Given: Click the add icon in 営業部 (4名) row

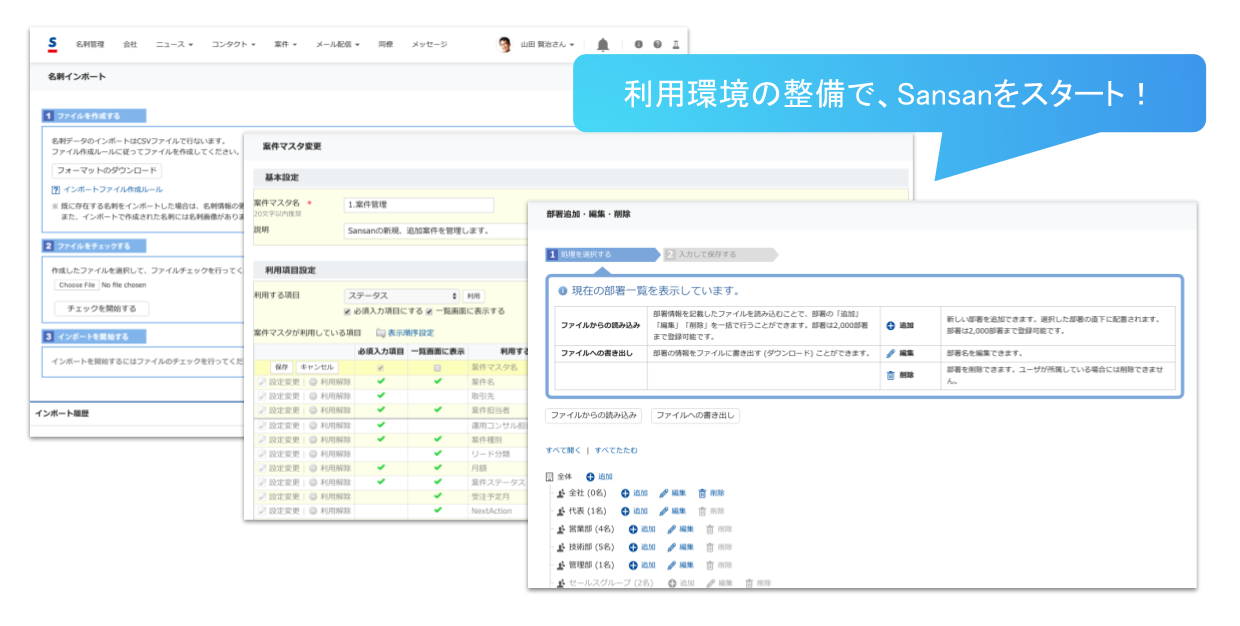Looking at the screenshot, I should [x=633, y=529].
